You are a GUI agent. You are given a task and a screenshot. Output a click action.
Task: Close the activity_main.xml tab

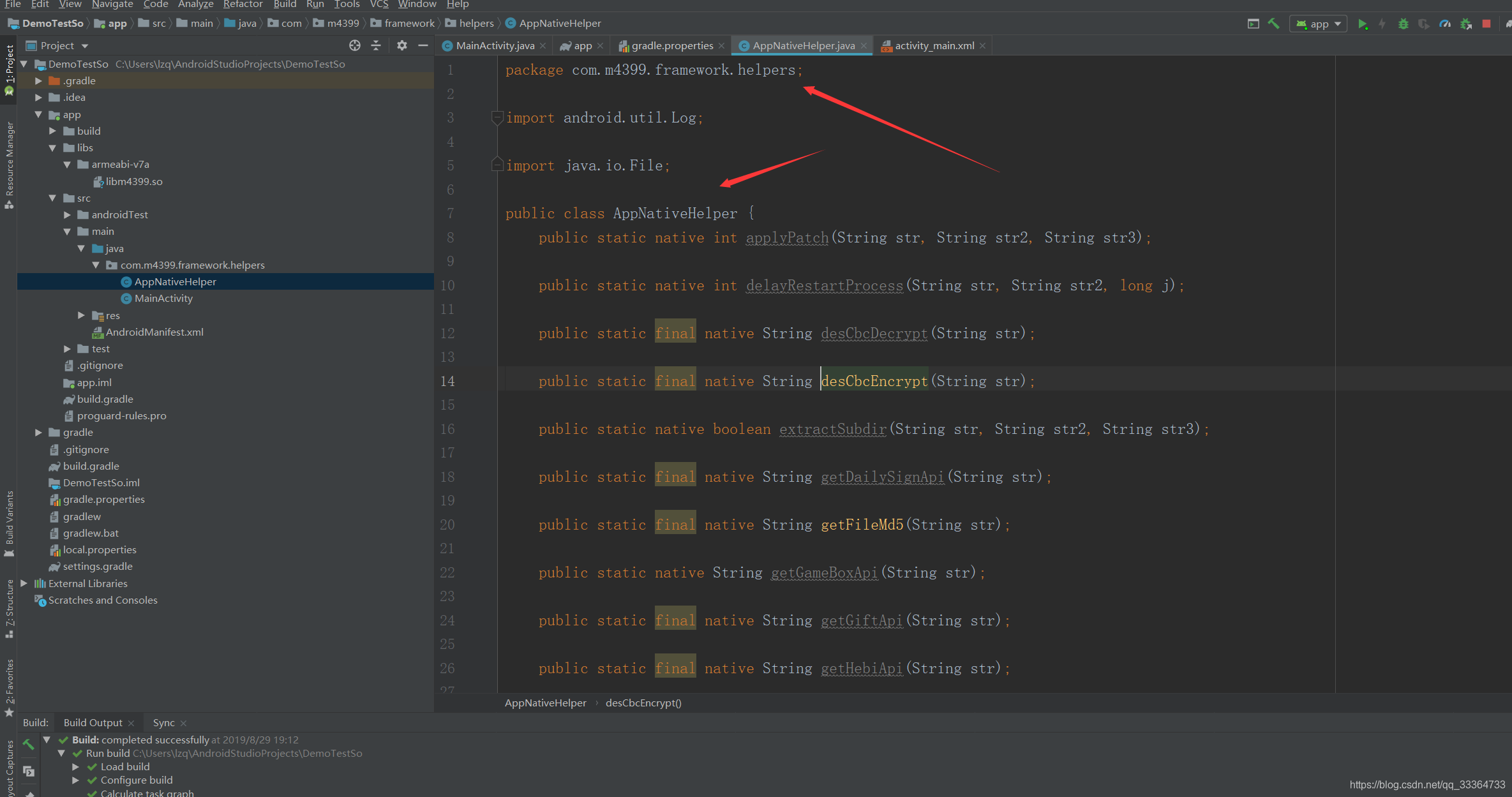click(x=982, y=46)
